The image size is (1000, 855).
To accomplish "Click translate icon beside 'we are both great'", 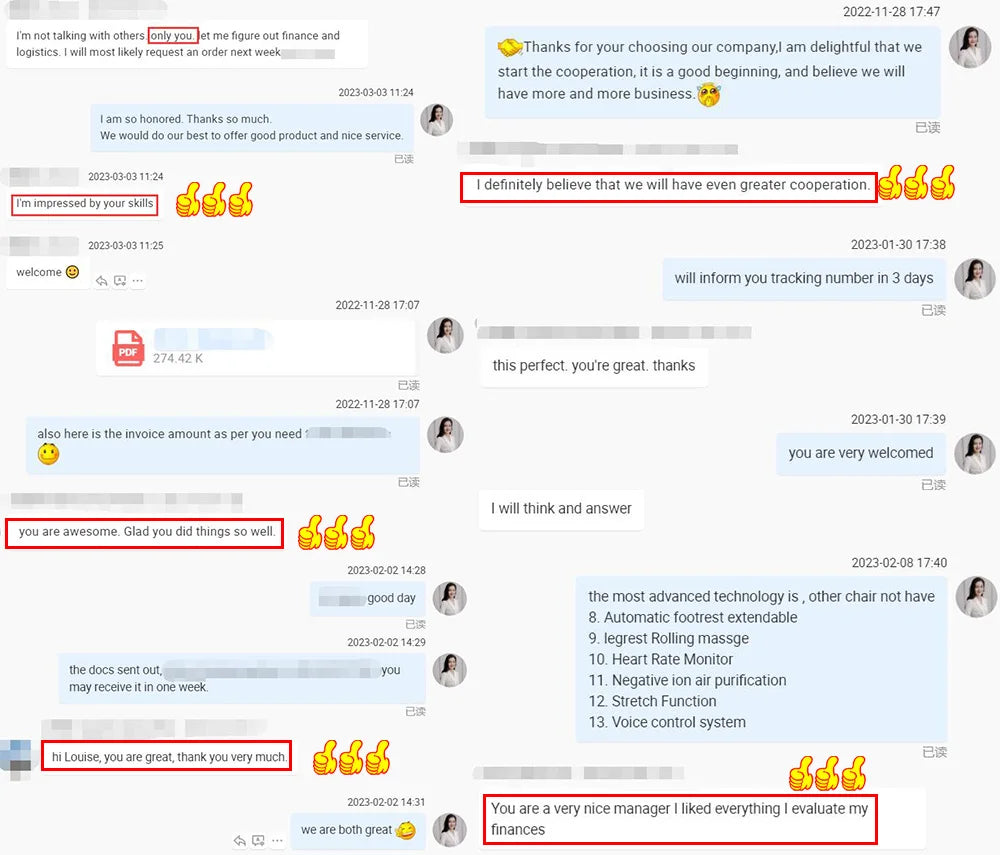I will click(258, 840).
